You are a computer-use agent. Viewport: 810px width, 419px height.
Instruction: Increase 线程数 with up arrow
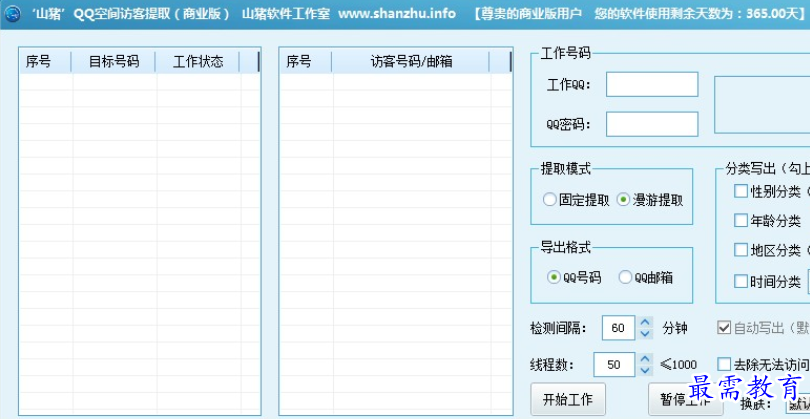pos(645,359)
